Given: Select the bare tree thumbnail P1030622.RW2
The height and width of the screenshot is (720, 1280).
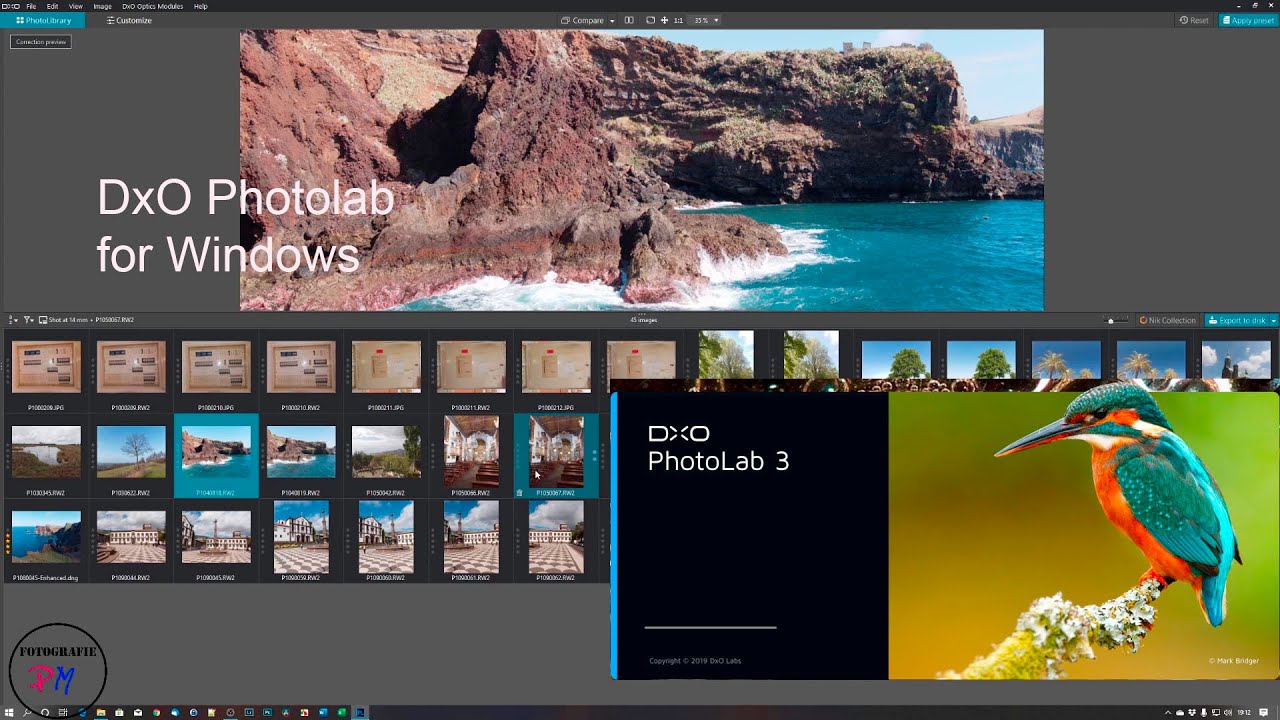Looking at the screenshot, I should click(x=131, y=452).
